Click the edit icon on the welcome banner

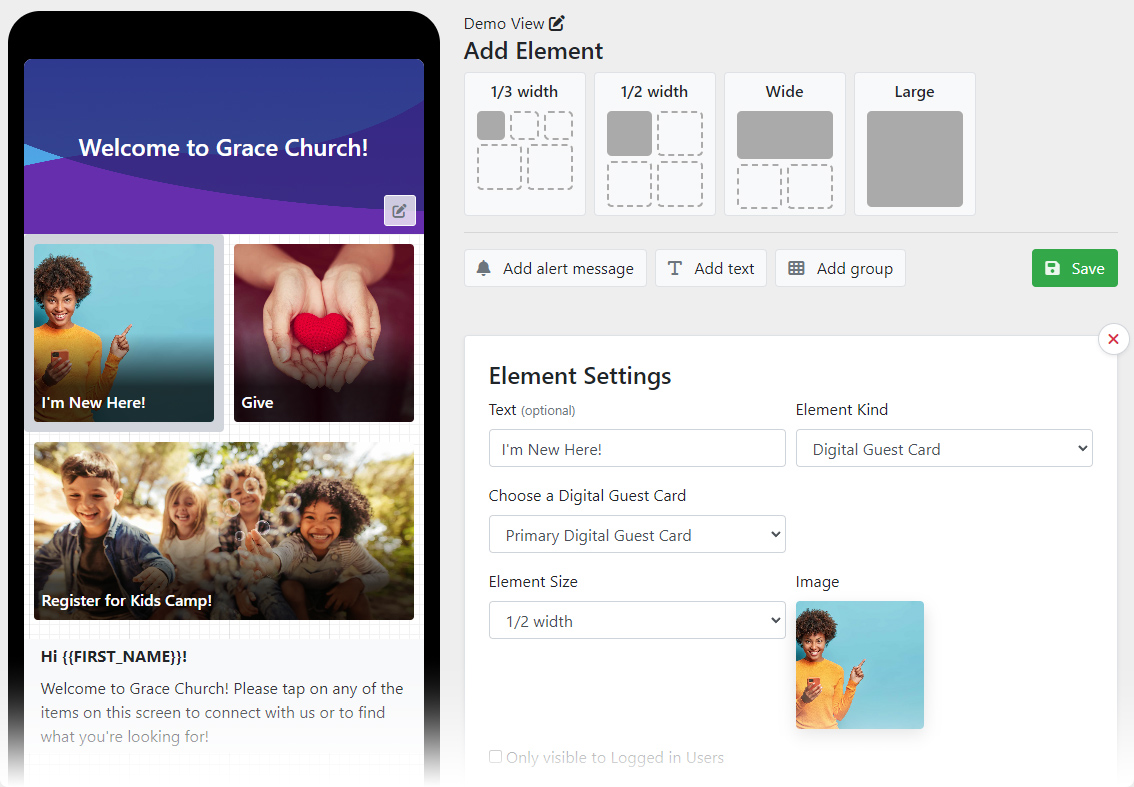pyautogui.click(x=399, y=210)
